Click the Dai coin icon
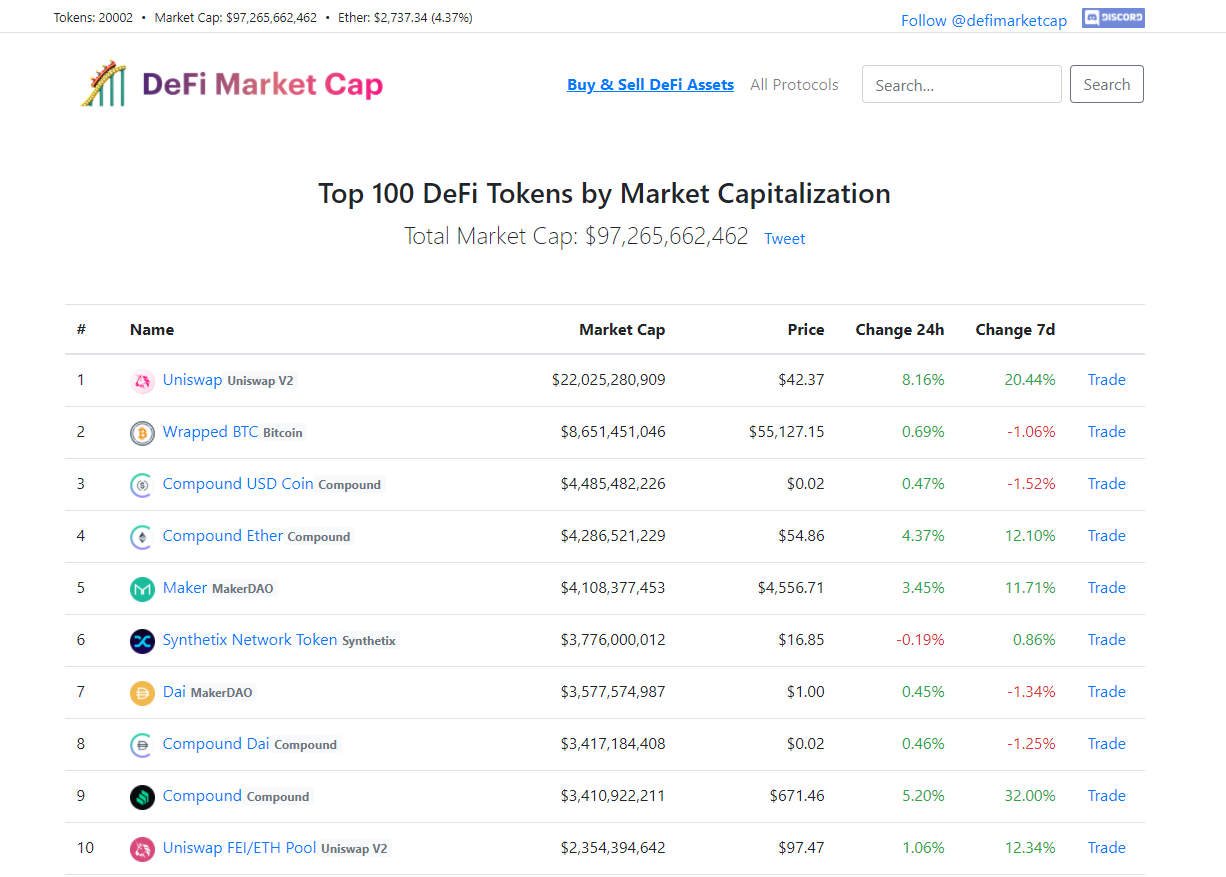 [142, 693]
